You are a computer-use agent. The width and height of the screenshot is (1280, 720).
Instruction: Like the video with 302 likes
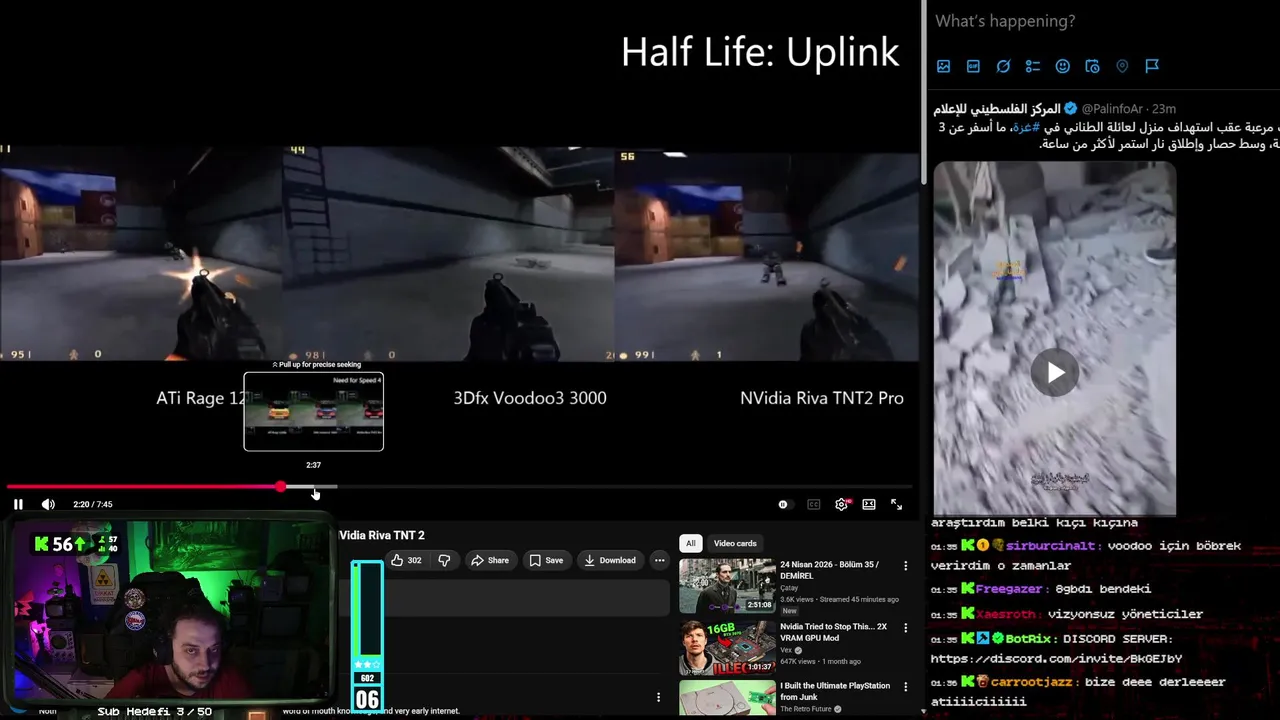(x=406, y=560)
